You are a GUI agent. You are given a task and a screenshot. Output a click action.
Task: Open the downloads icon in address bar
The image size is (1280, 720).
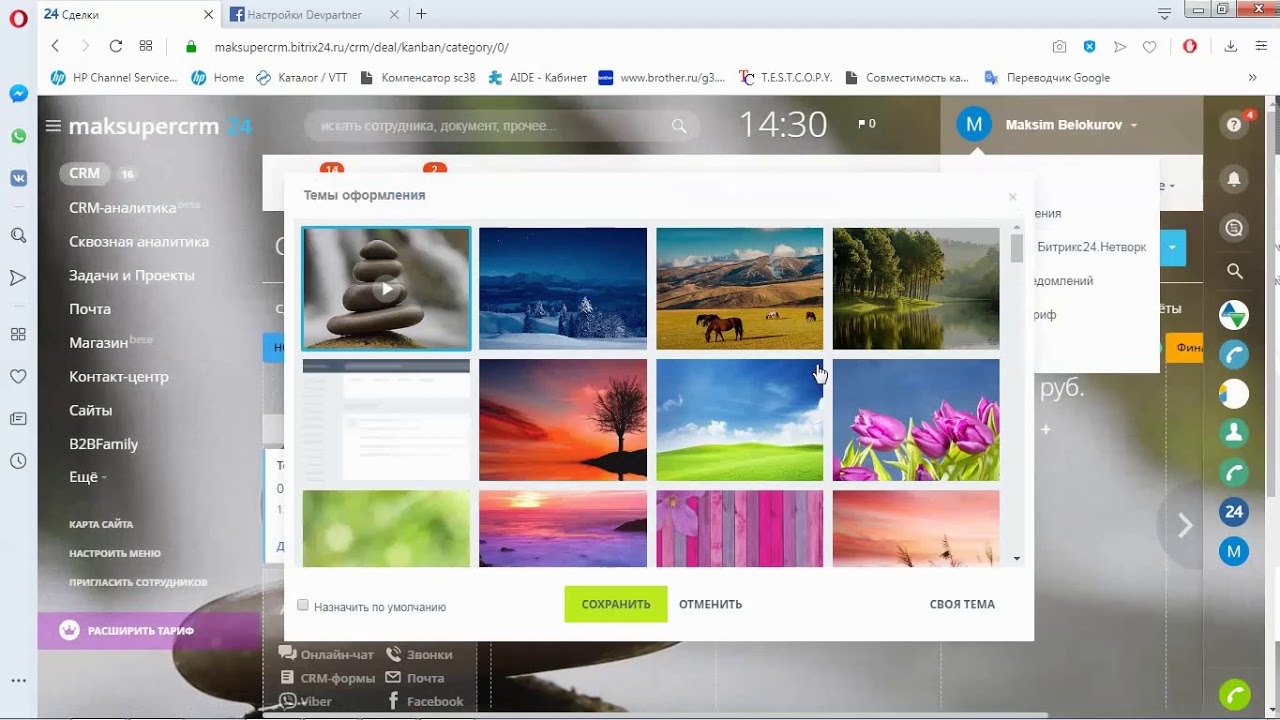point(1231,46)
